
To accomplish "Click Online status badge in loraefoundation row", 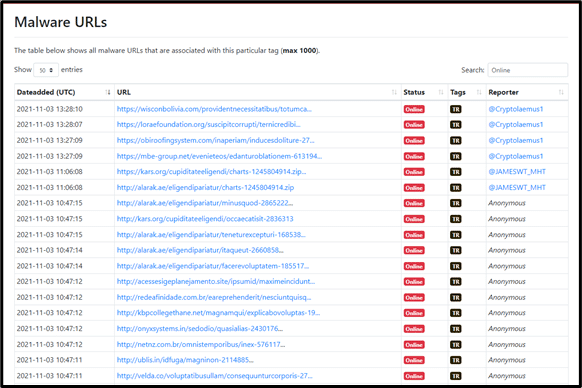I will click(414, 125).
